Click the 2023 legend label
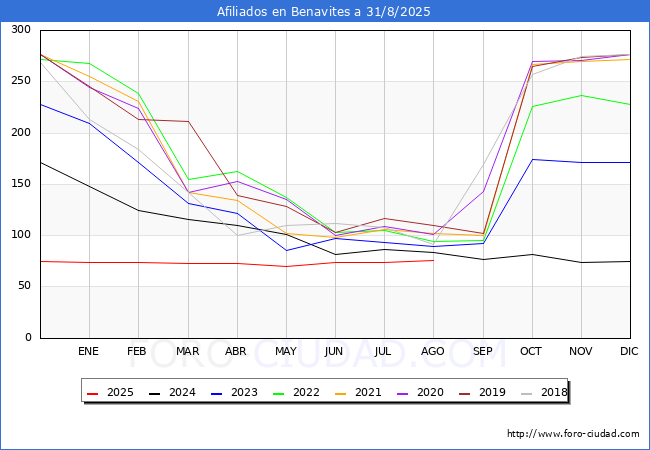Image resolution: width=650 pixels, height=450 pixels. point(244,392)
